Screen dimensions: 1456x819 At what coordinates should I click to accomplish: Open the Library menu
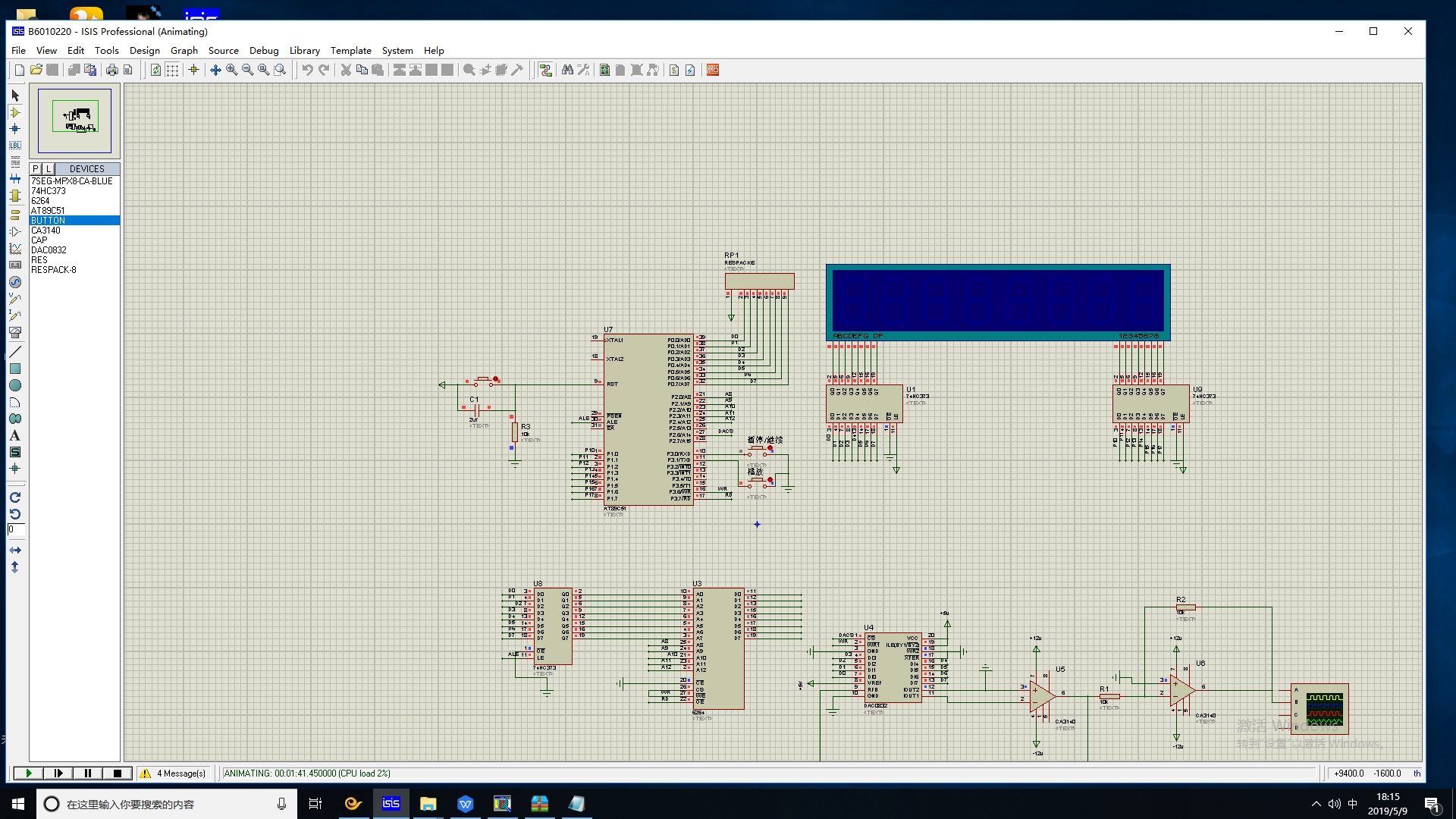304,51
